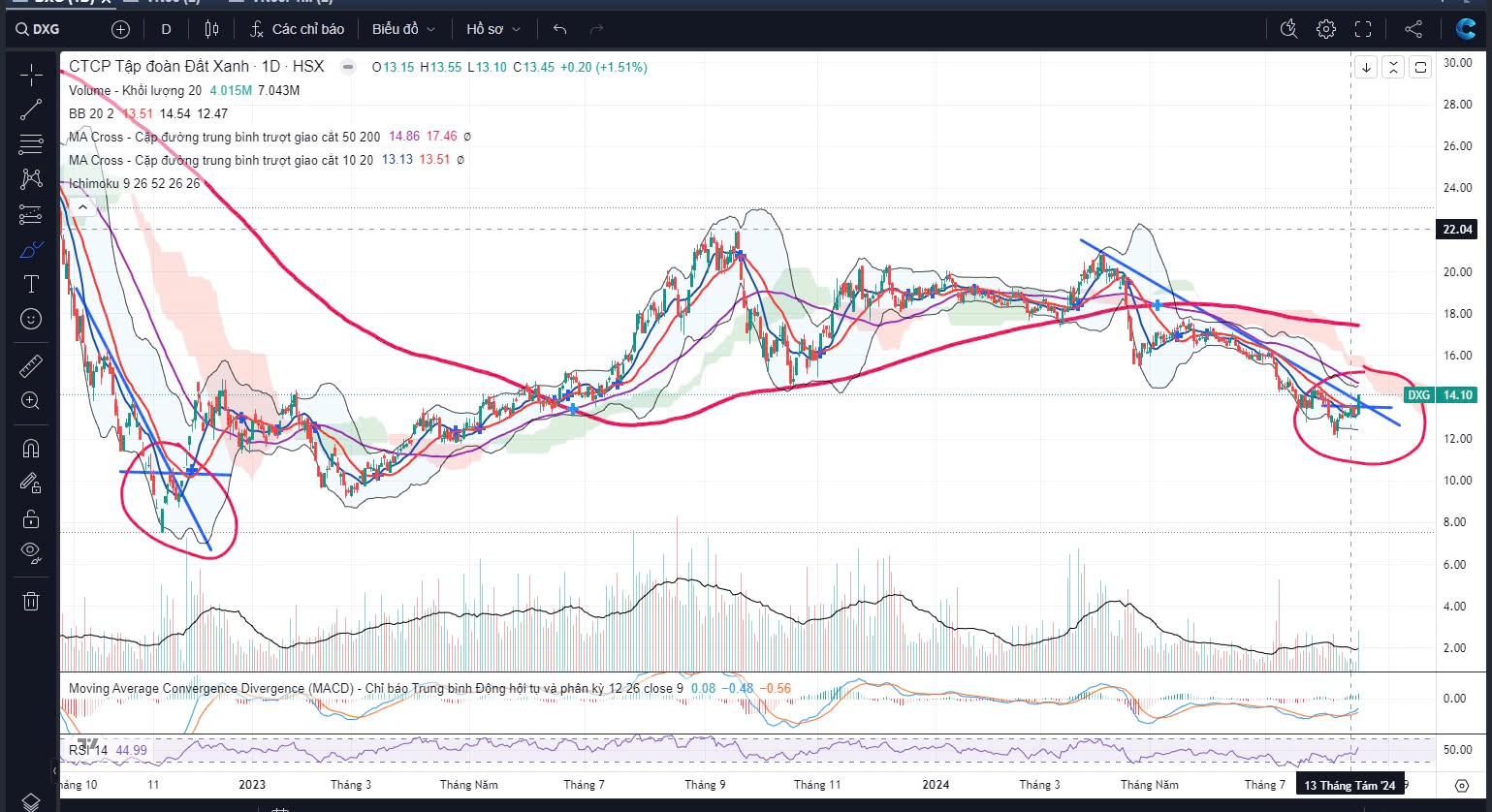The image size is (1492, 812).
Task: Open quick search with lightning magnifier icon
Action: pos(1288,29)
